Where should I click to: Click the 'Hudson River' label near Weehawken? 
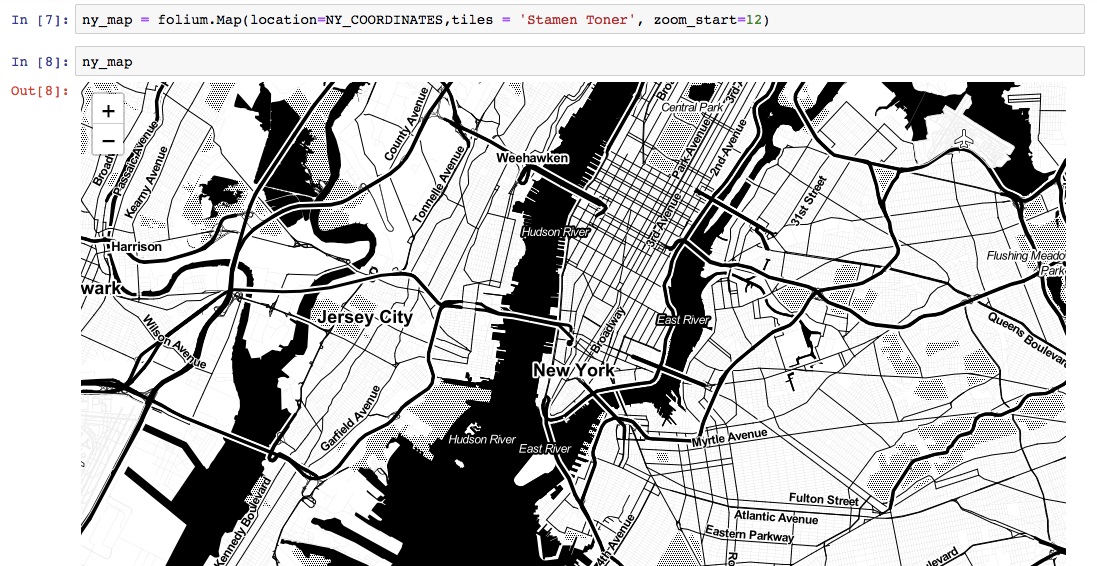click(x=555, y=232)
